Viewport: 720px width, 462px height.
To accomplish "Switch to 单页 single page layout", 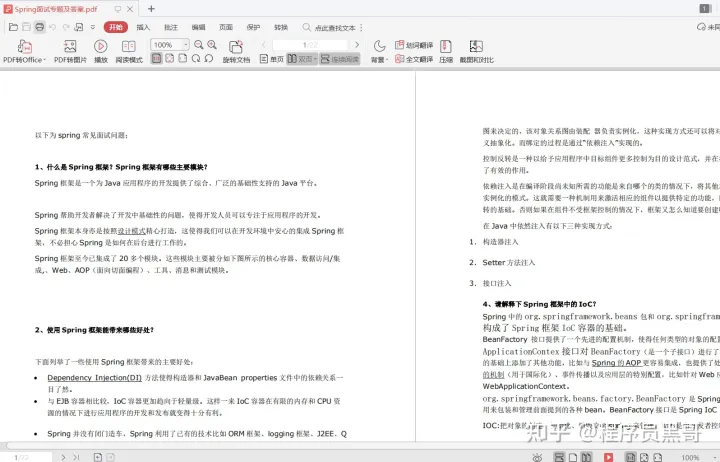I will click(272, 59).
